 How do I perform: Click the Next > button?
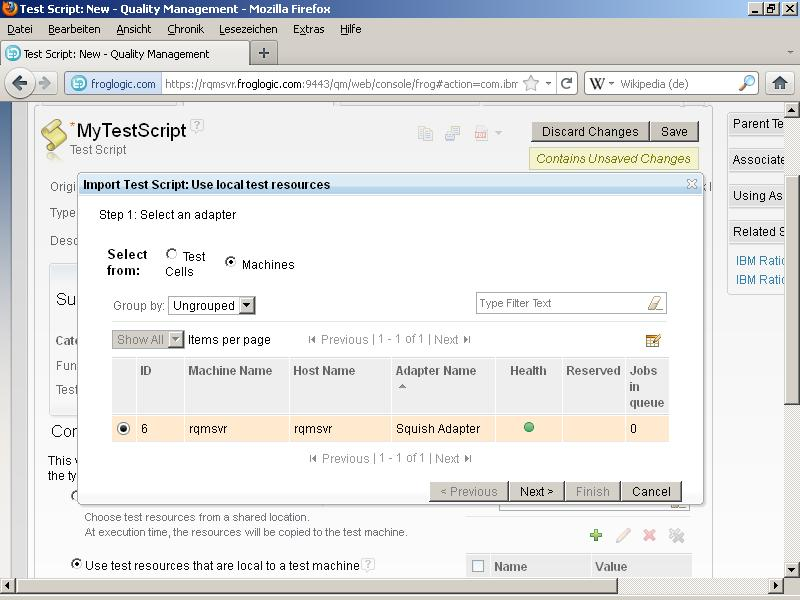tap(536, 491)
